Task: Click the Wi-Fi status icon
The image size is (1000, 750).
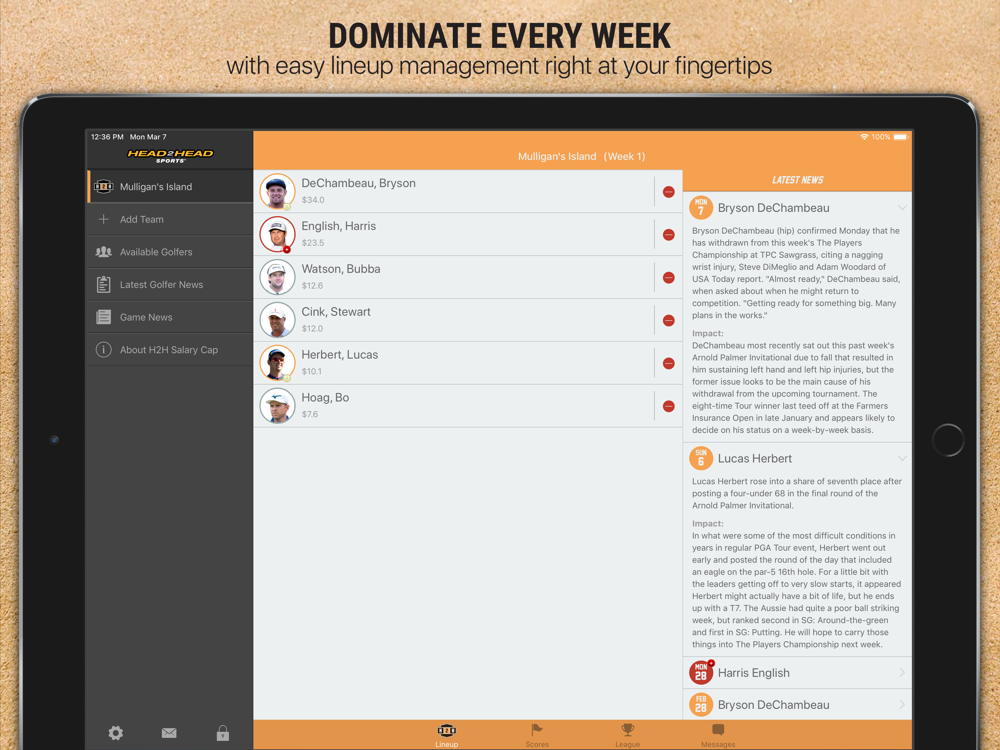Action: coord(864,137)
